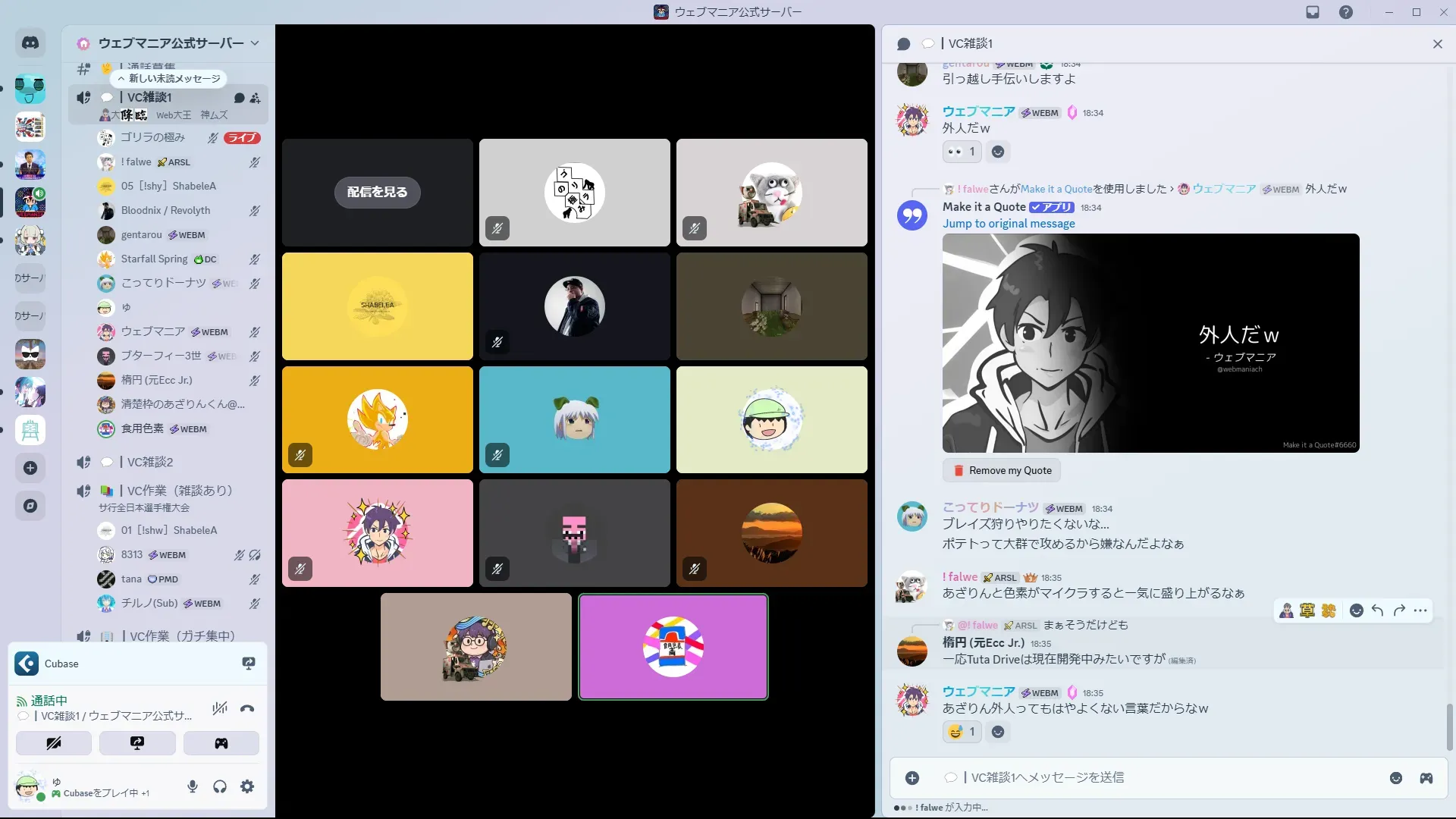Disconnect from the voice call
Viewport: 1456px width, 819px height.
pyautogui.click(x=247, y=709)
